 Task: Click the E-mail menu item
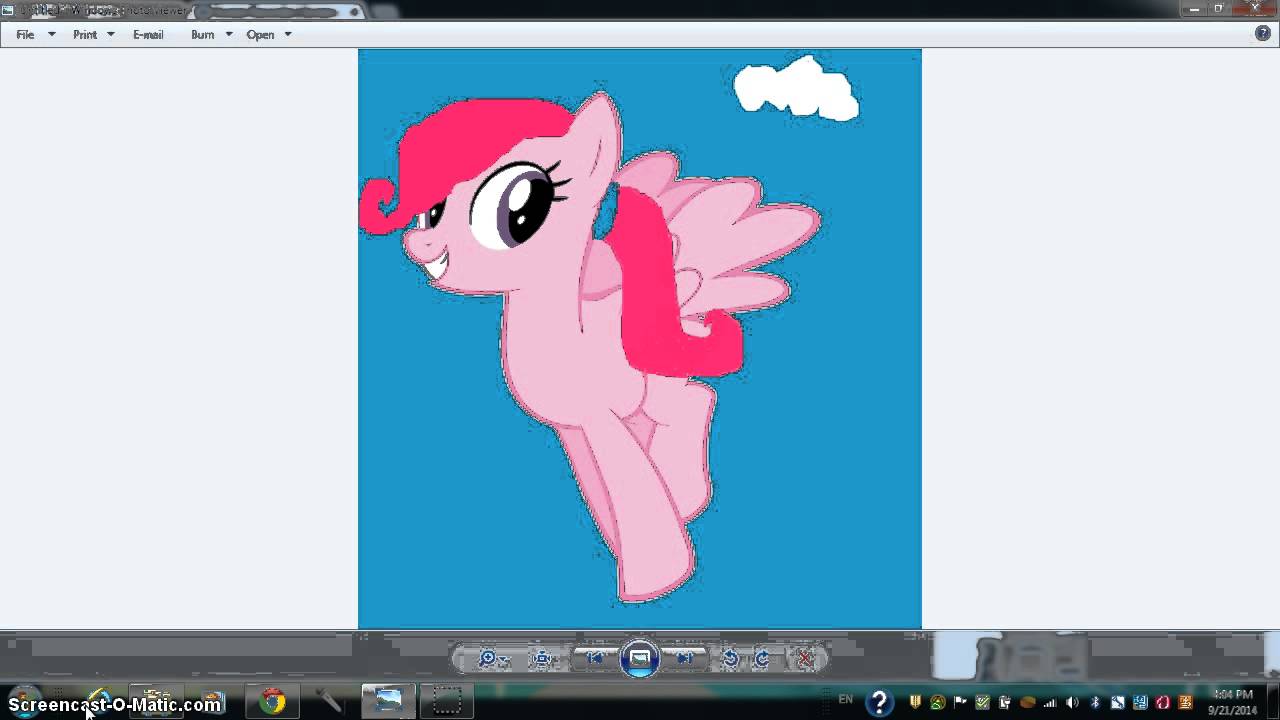click(148, 34)
